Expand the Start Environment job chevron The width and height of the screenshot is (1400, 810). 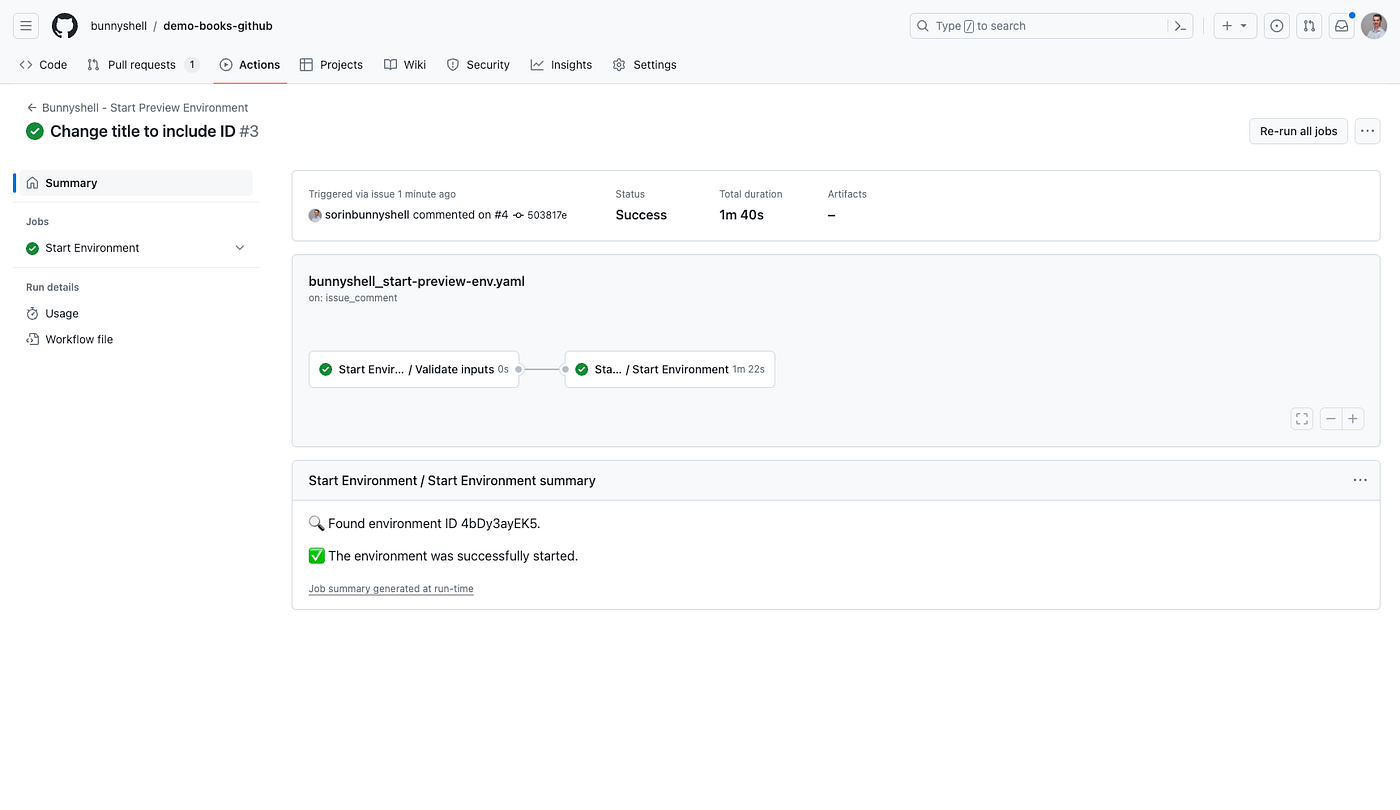pos(239,248)
